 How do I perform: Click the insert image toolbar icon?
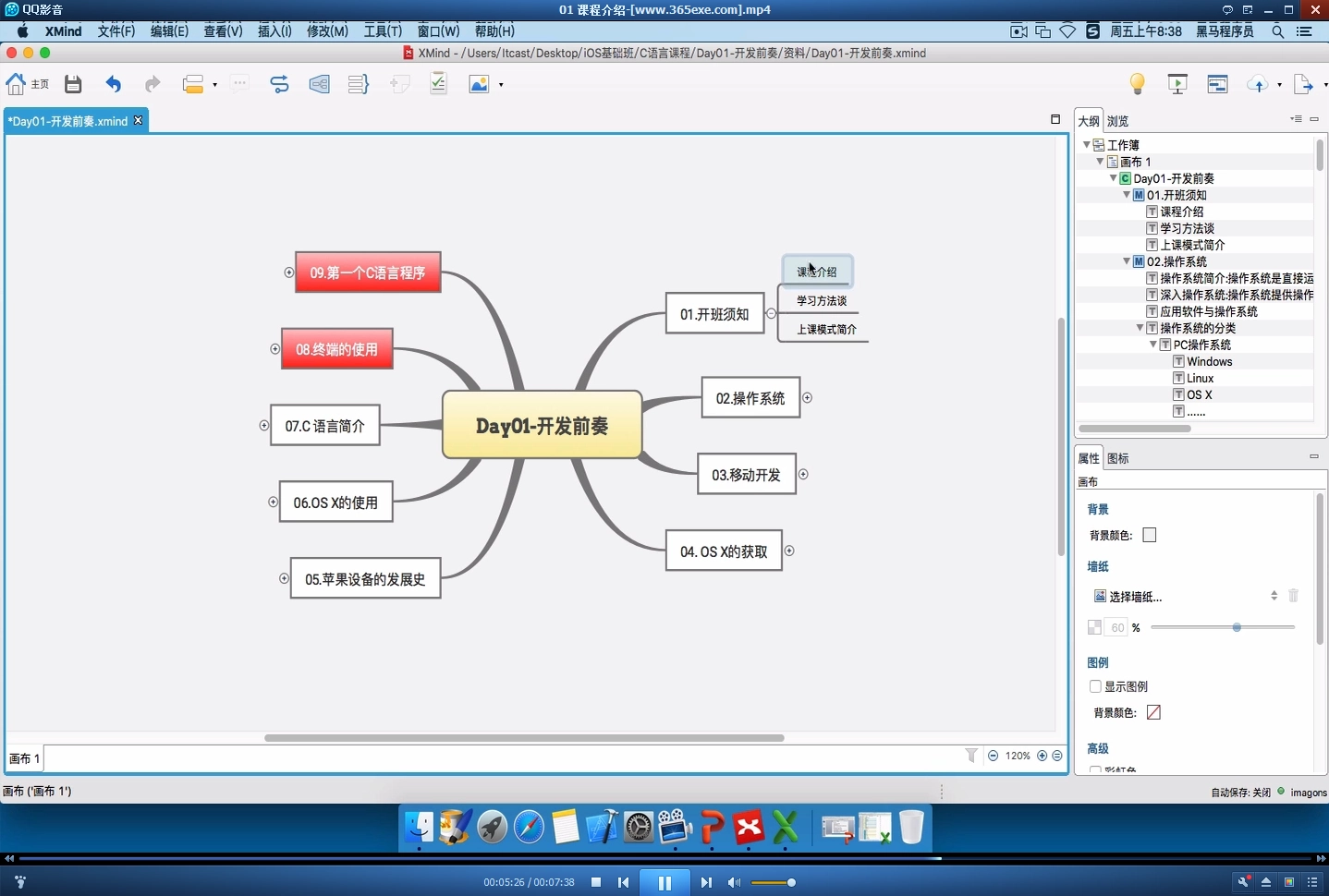click(x=479, y=84)
